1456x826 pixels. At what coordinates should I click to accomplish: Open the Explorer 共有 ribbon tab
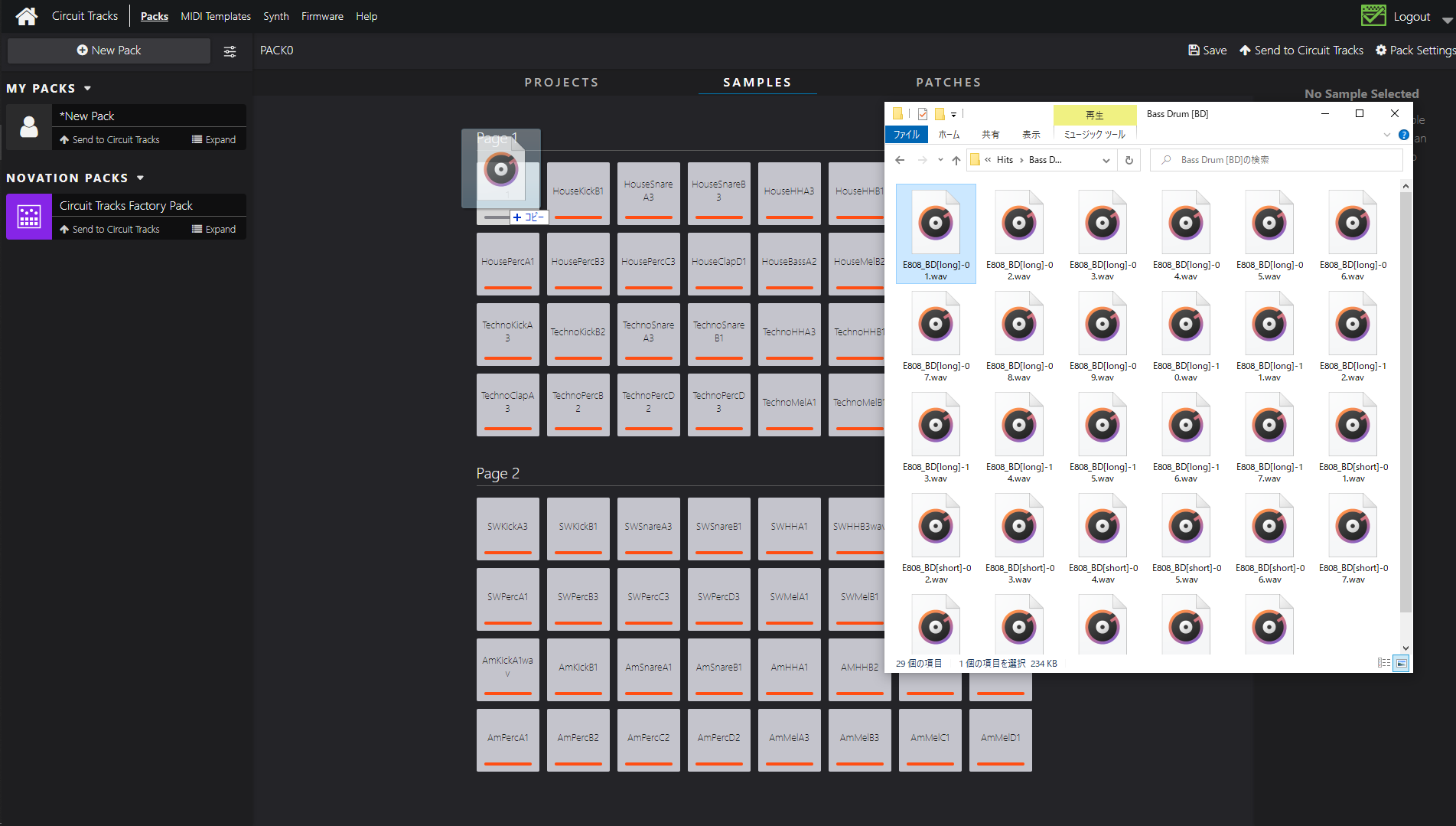coord(990,135)
